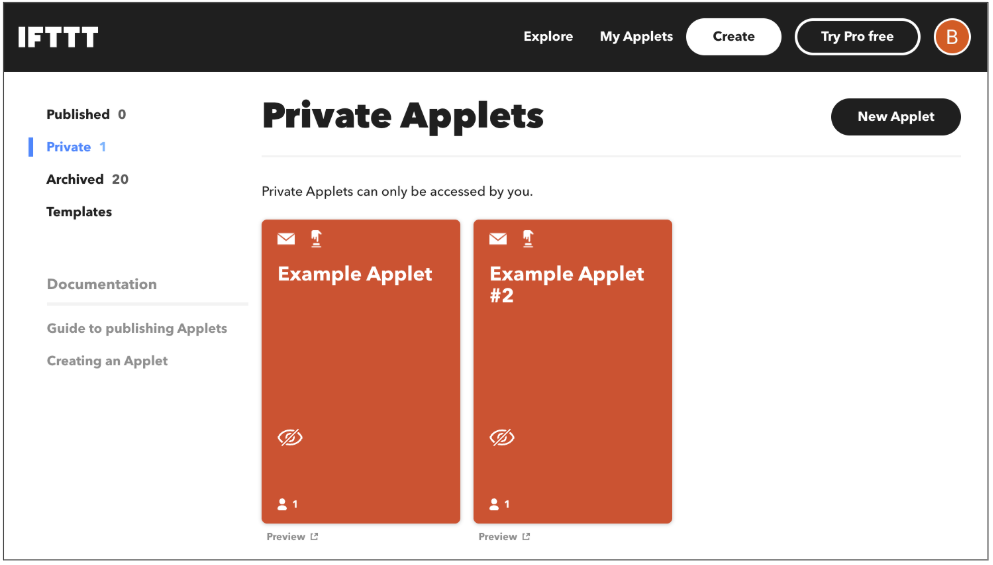Click the Try Pro free button
The height and width of the screenshot is (565, 993).
click(x=857, y=37)
